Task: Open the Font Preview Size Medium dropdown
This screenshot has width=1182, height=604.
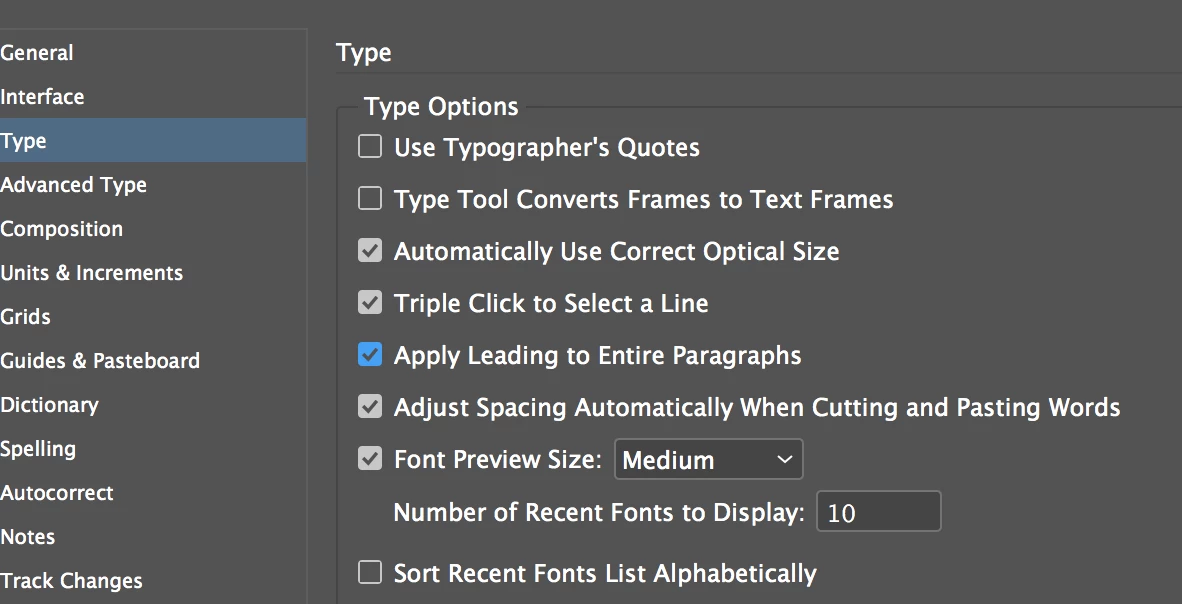Action: pos(709,459)
